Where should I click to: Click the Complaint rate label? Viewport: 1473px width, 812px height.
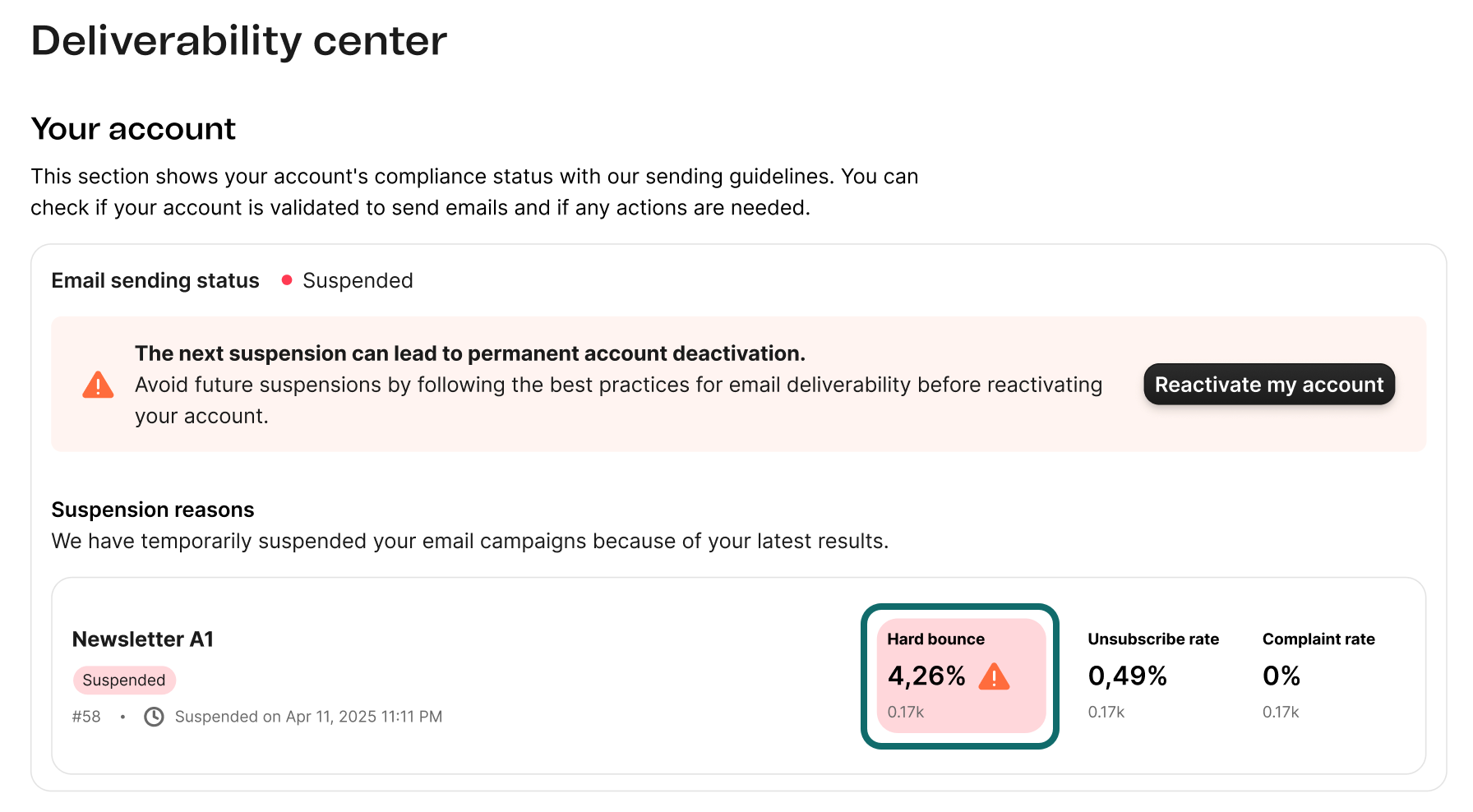tap(1318, 639)
